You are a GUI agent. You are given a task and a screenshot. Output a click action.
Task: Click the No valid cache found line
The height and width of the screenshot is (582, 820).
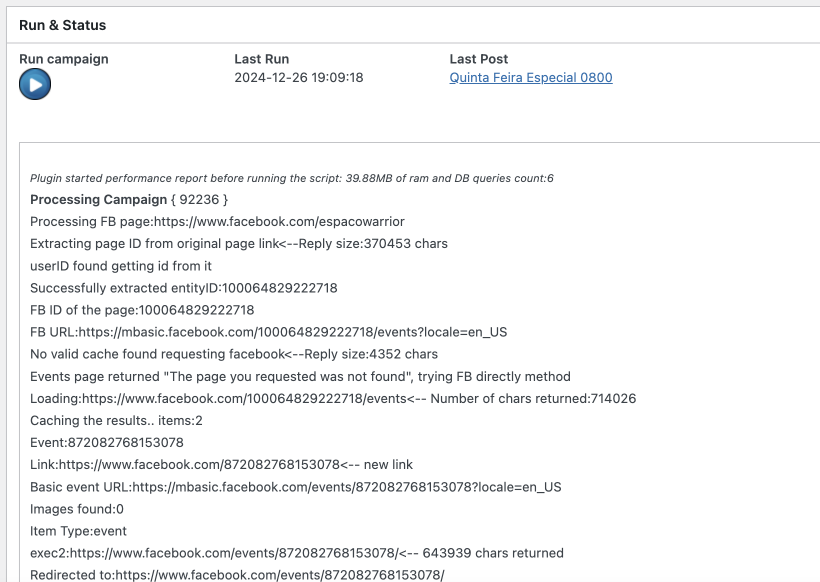pos(233,354)
